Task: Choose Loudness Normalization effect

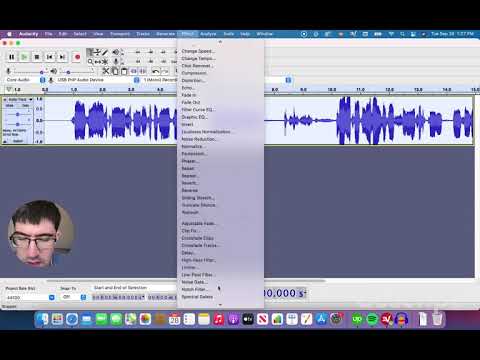Action: [220, 132]
